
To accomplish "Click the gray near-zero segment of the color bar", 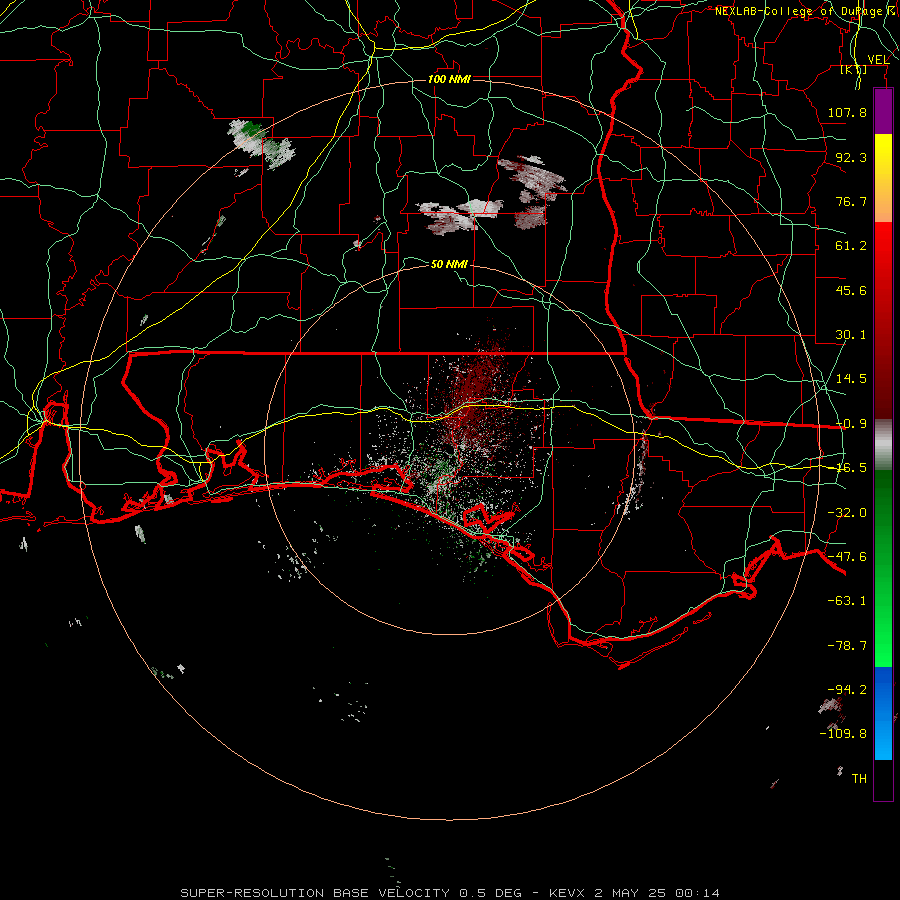I will pos(883,445).
